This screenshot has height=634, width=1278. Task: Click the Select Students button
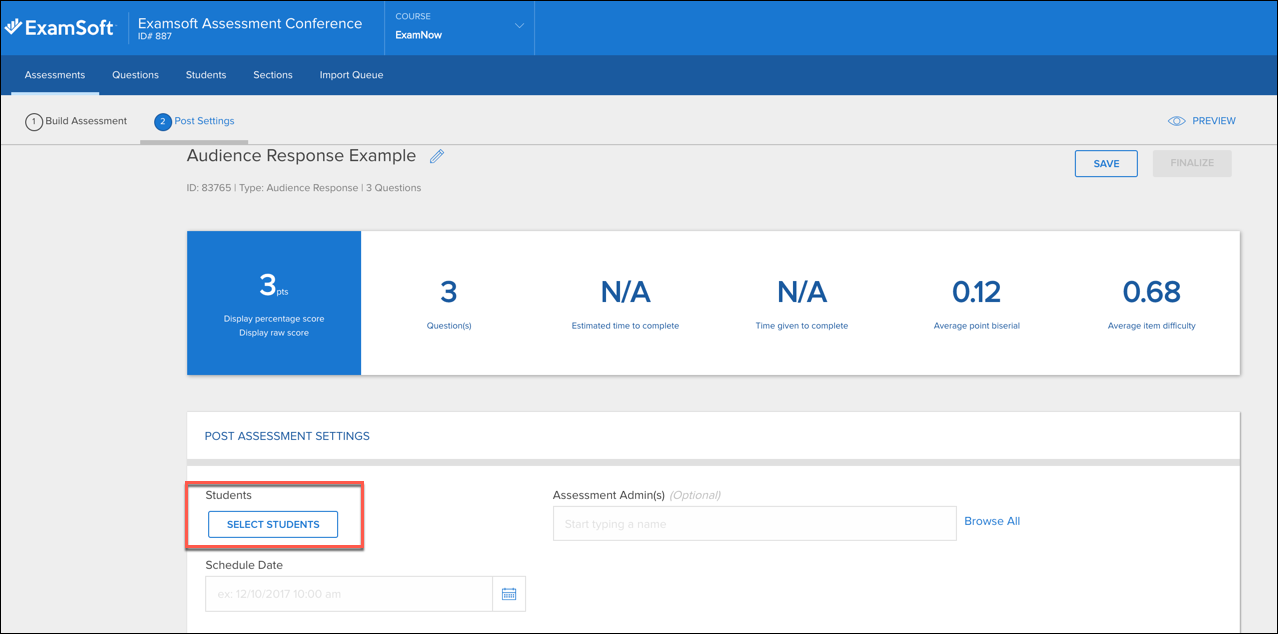(273, 524)
